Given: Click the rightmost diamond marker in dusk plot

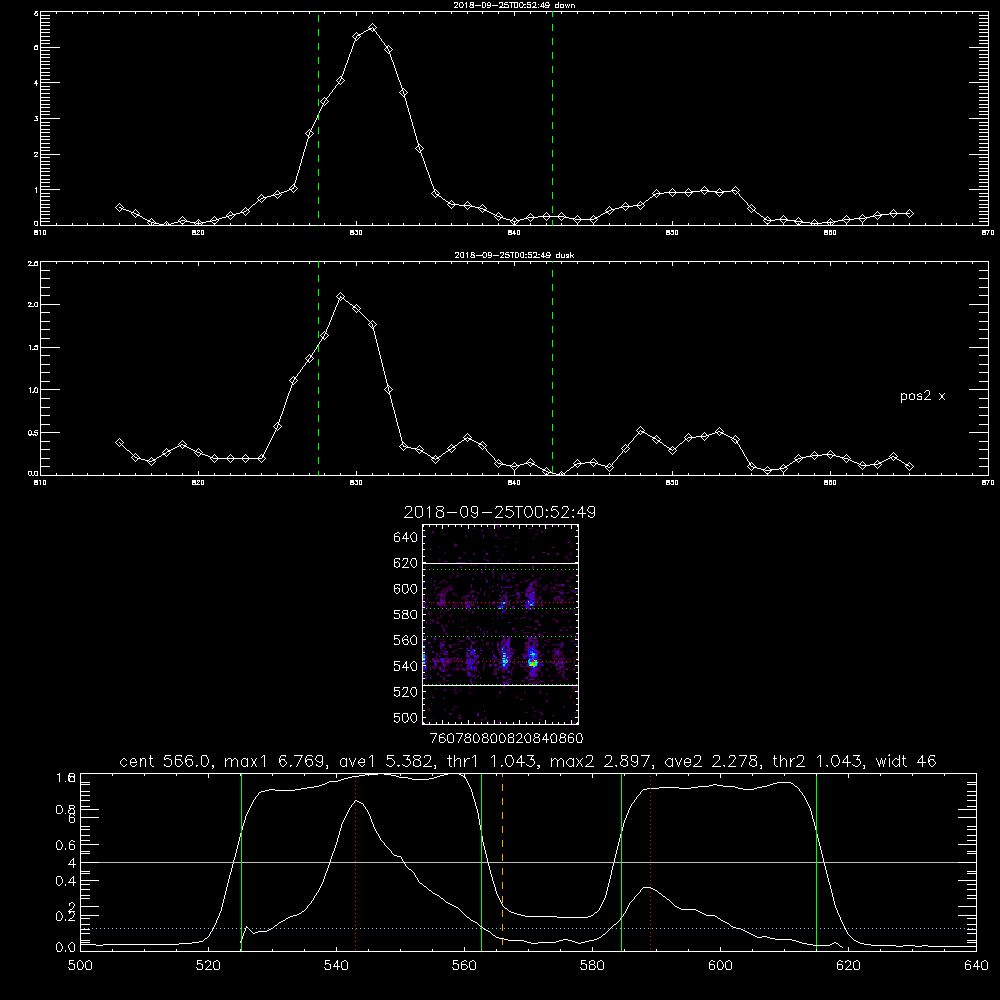Looking at the screenshot, I should pyautogui.click(x=909, y=466).
